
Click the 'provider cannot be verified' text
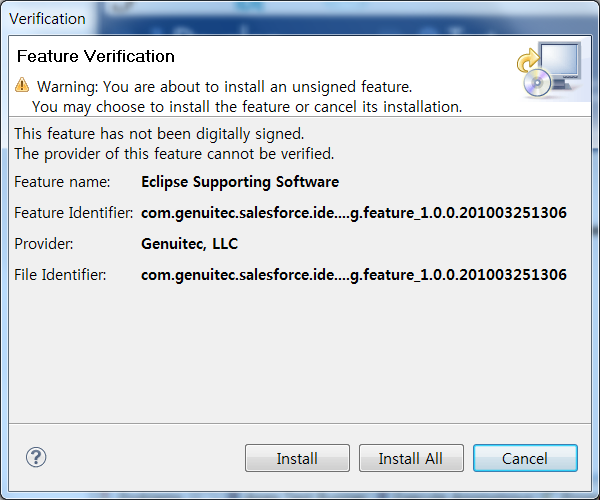click(x=174, y=154)
